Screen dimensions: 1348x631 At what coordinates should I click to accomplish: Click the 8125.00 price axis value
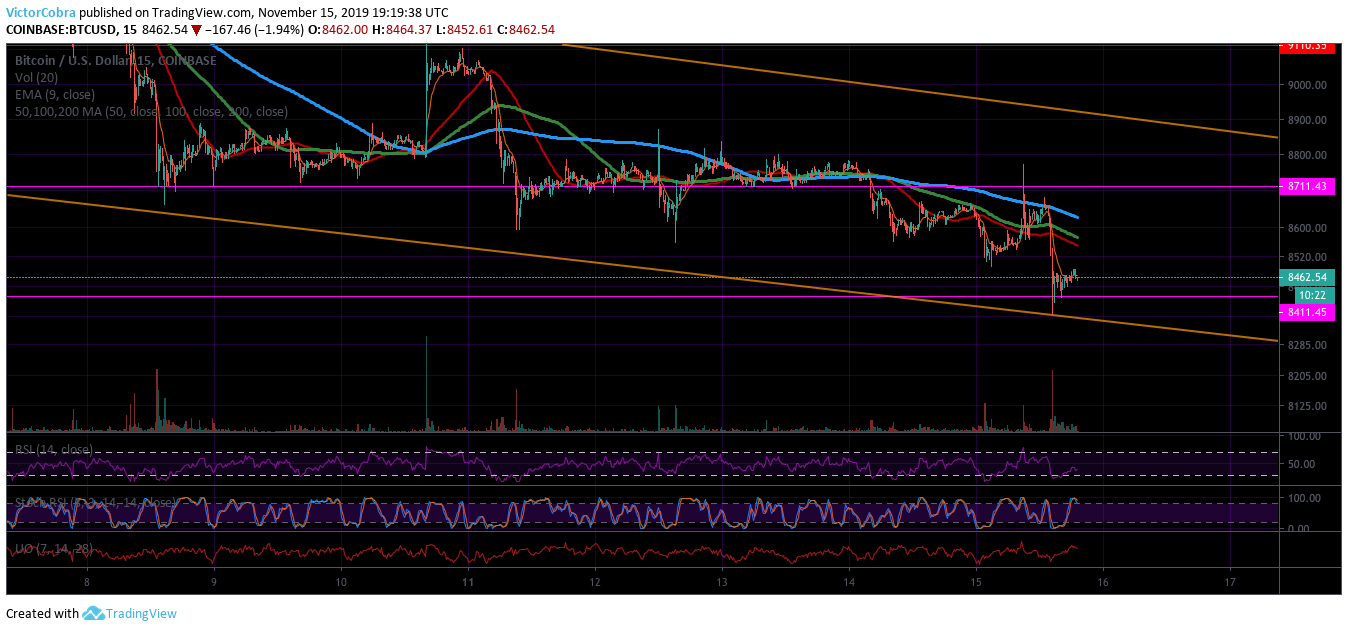pyautogui.click(x=1307, y=406)
